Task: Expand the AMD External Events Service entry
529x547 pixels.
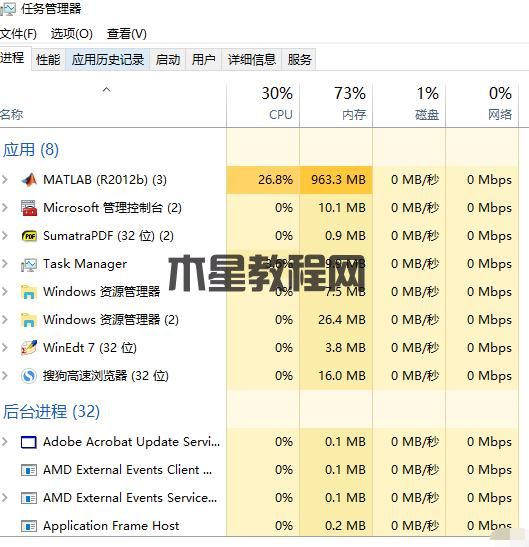Action: 5,498
